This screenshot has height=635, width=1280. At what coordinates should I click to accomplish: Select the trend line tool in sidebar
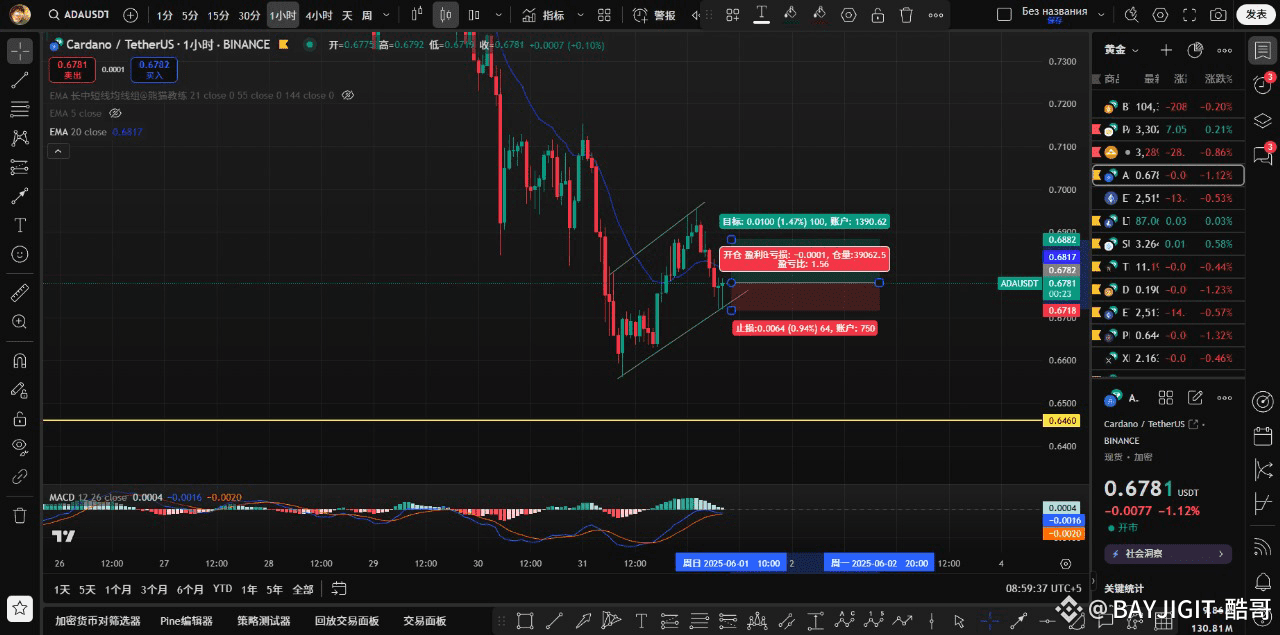coord(20,80)
